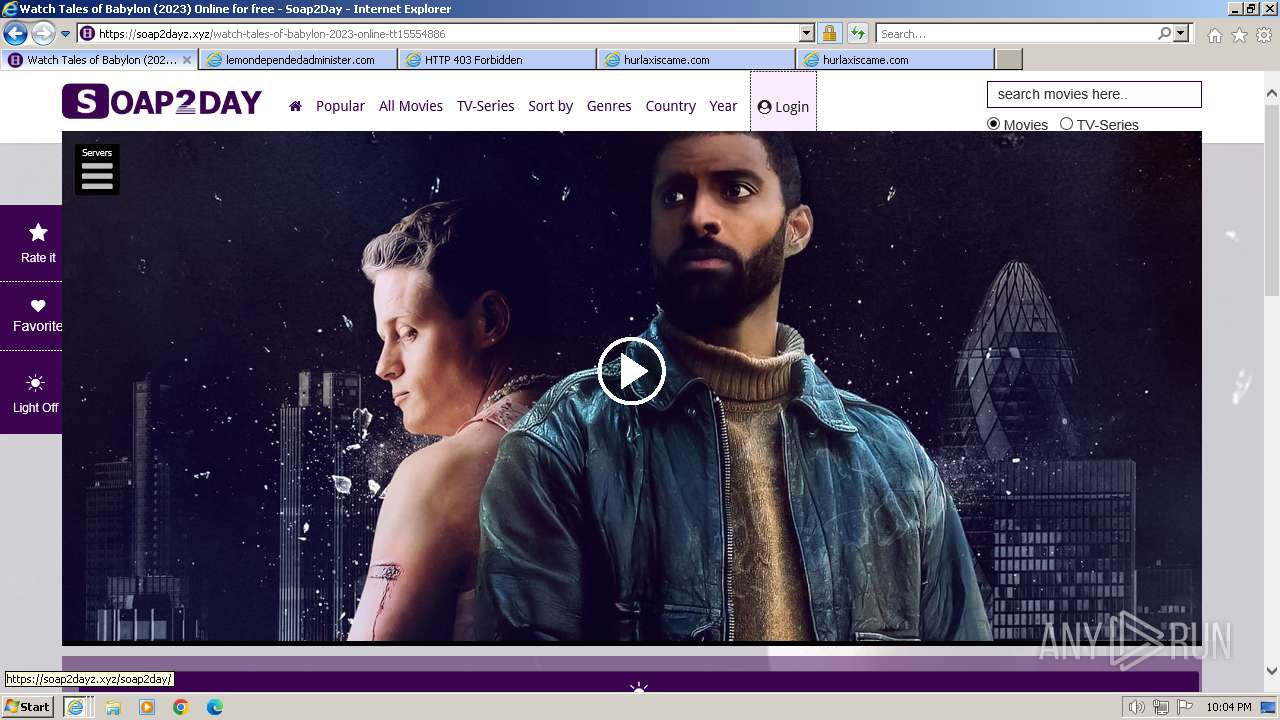Screen dimensions: 1280x720
Task: Open IE Favorites star icon
Action: click(x=1239, y=35)
